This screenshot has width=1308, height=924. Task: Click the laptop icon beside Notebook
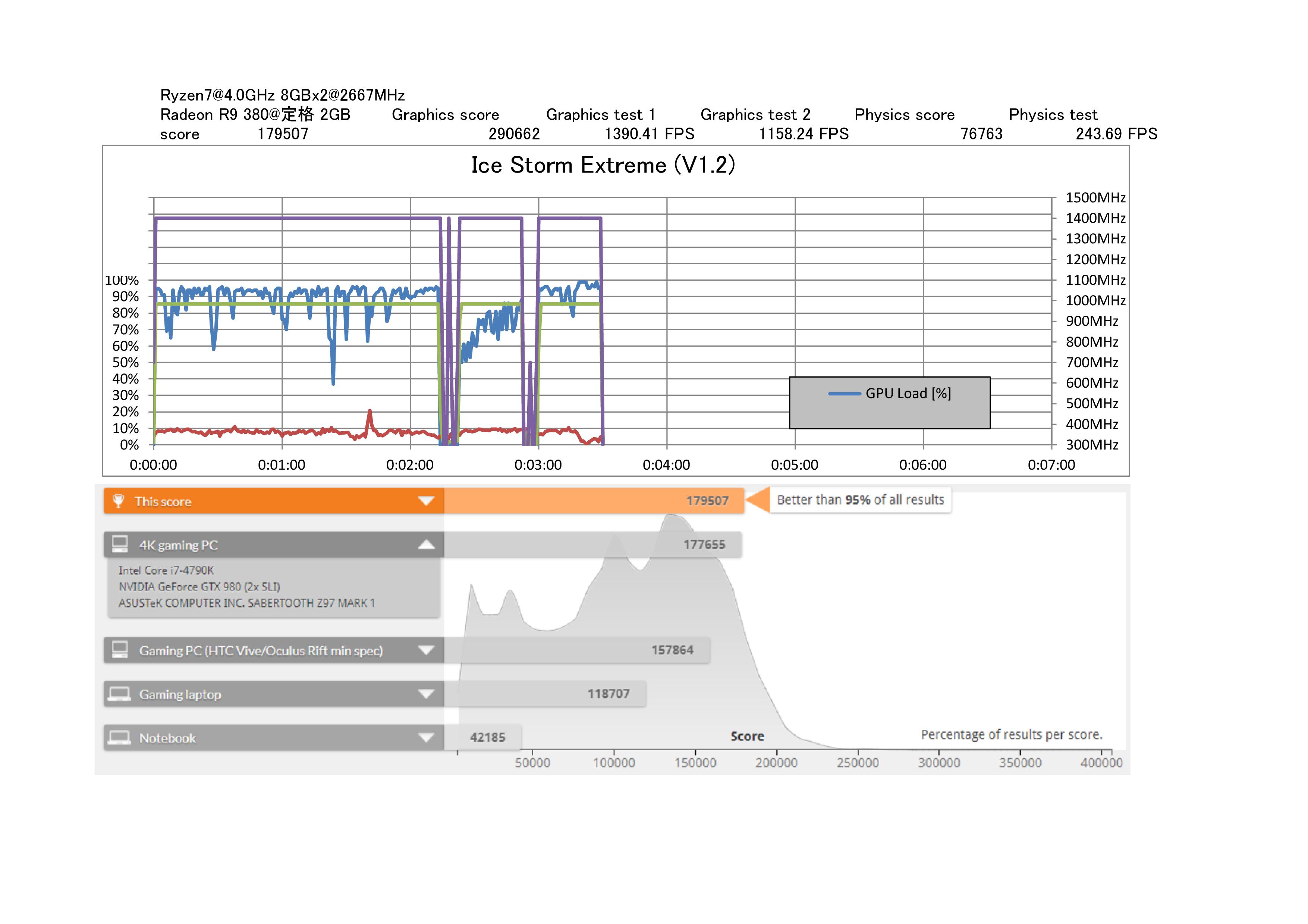[120, 737]
